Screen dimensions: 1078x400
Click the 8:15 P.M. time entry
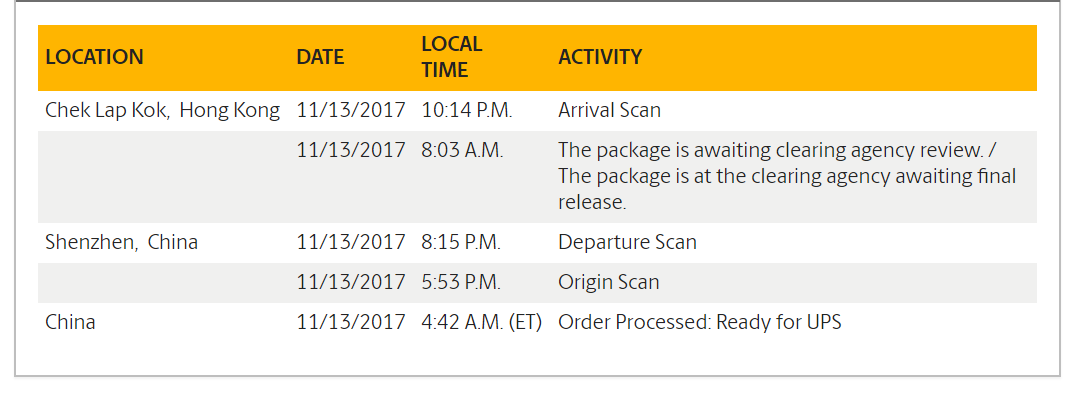click(x=461, y=242)
